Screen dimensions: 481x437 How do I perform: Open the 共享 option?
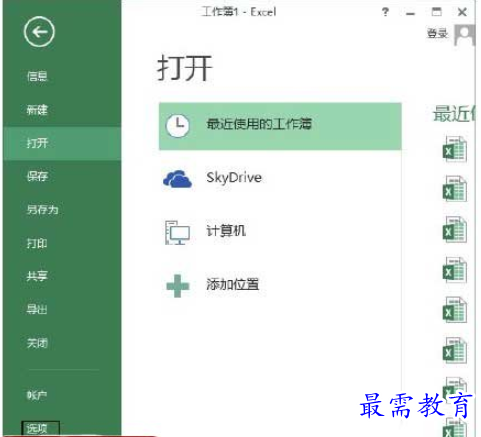click(37, 276)
